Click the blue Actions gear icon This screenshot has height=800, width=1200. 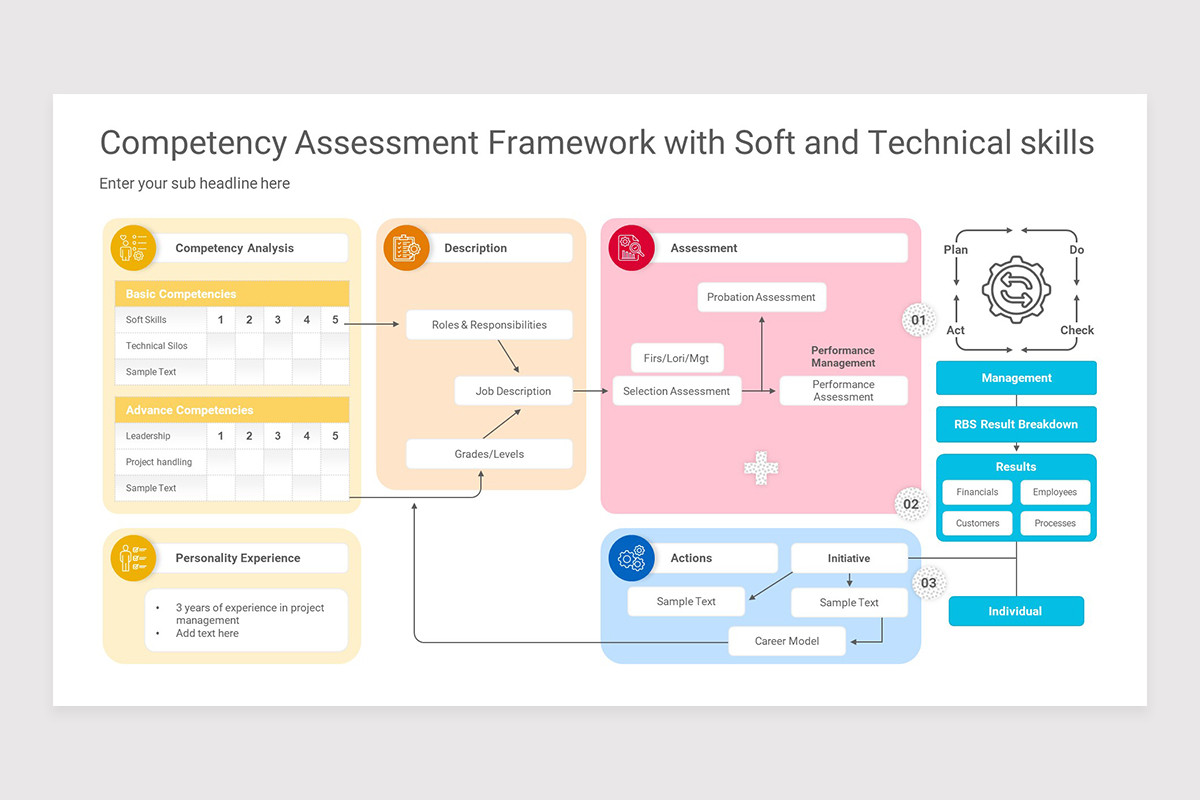click(x=631, y=558)
